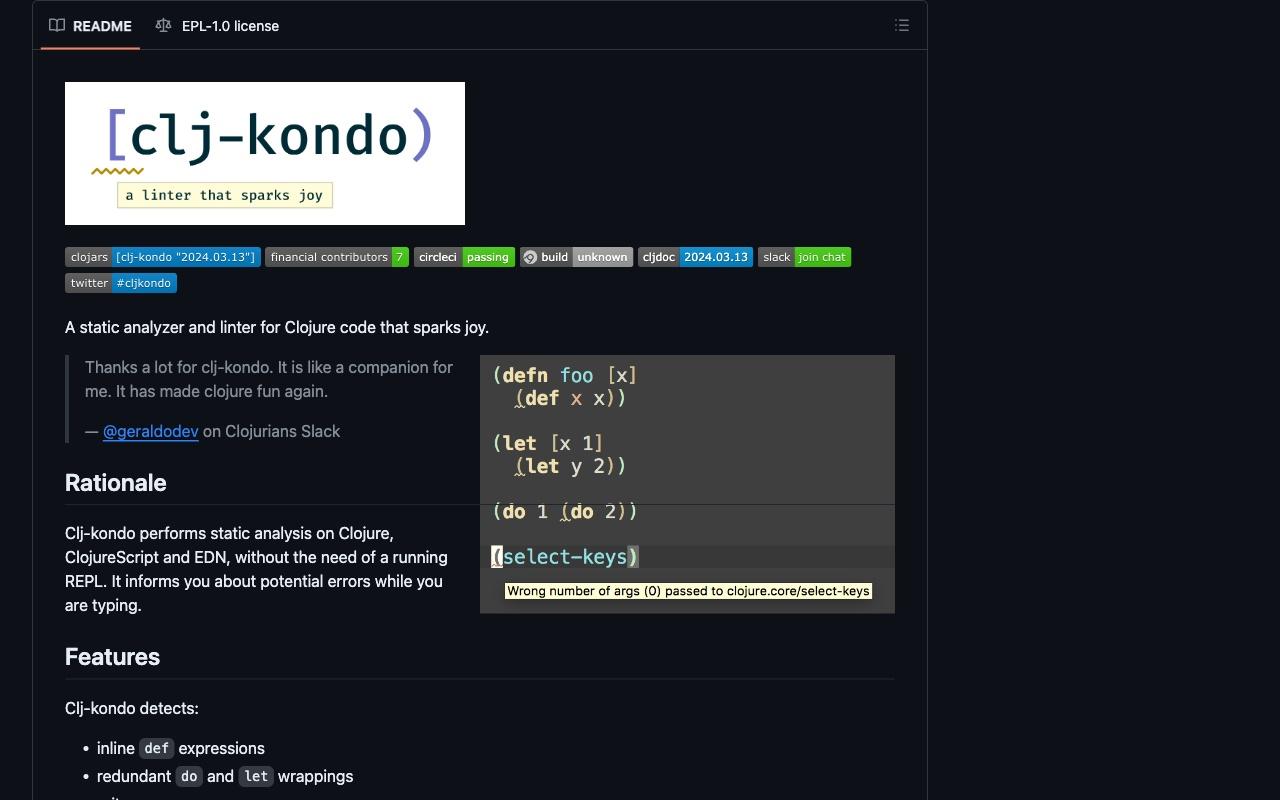The height and width of the screenshot is (800, 1280).
Task: Click the financial contributors badge
Action: (337, 257)
